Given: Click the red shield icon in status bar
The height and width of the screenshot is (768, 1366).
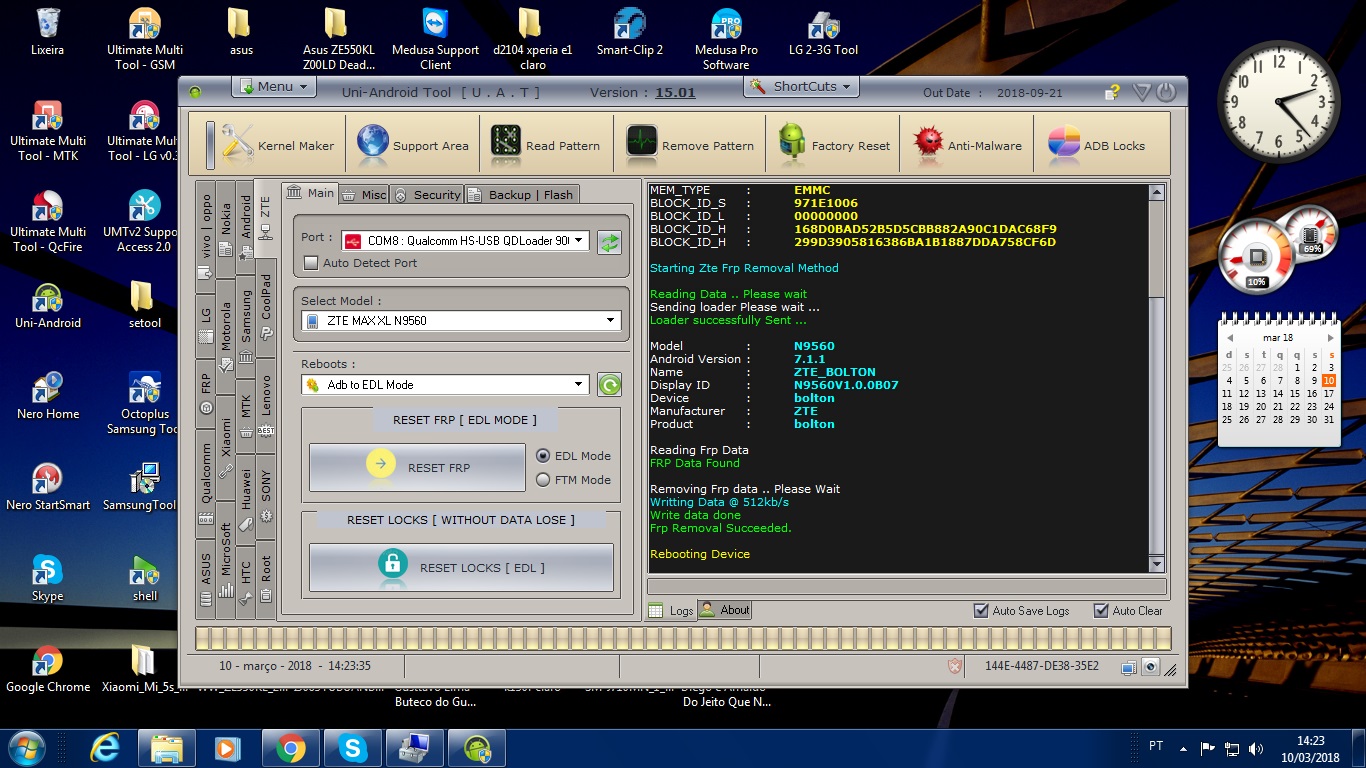Looking at the screenshot, I should coord(955,666).
